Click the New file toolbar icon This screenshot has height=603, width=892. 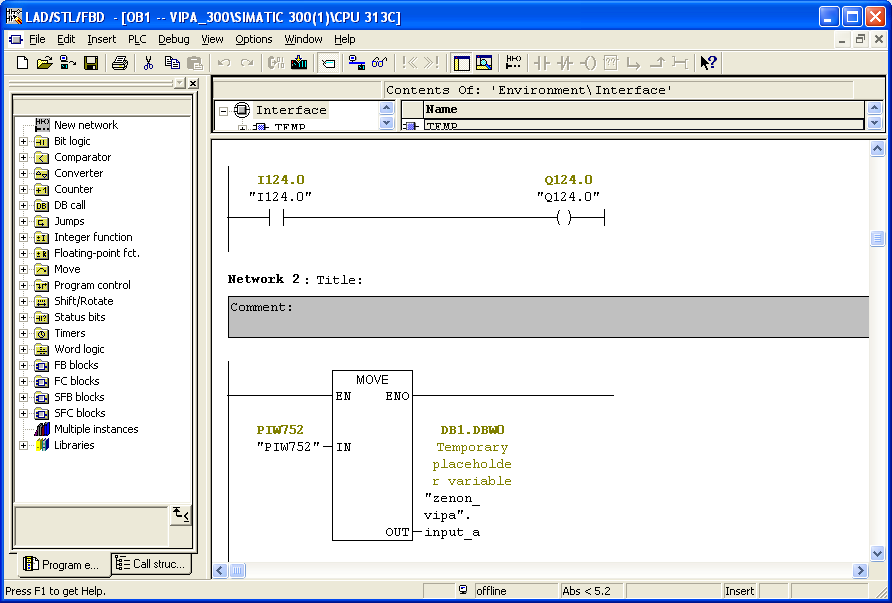(x=22, y=63)
